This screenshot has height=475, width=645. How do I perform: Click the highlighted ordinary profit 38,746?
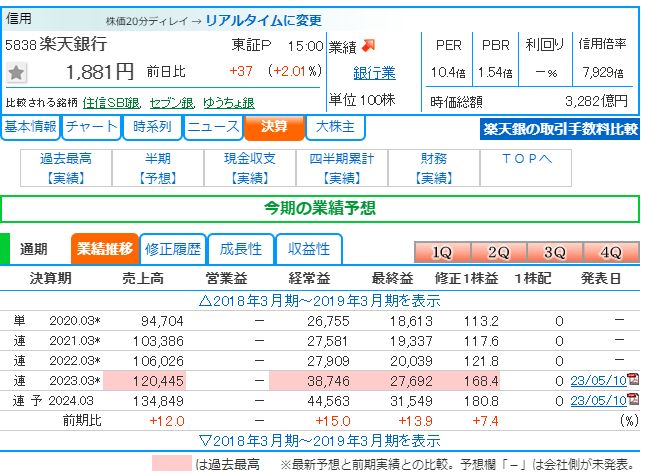[x=328, y=381]
